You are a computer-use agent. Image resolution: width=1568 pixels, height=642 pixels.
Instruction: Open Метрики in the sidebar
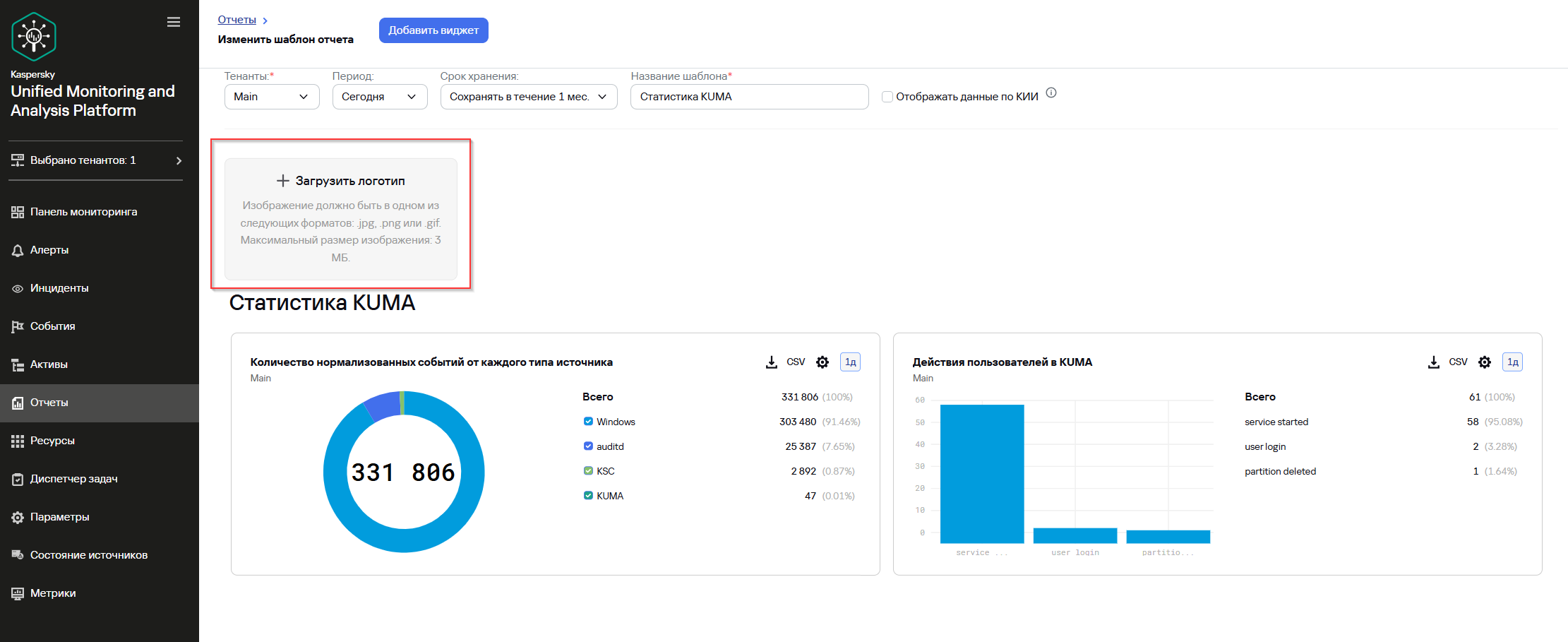(100, 593)
